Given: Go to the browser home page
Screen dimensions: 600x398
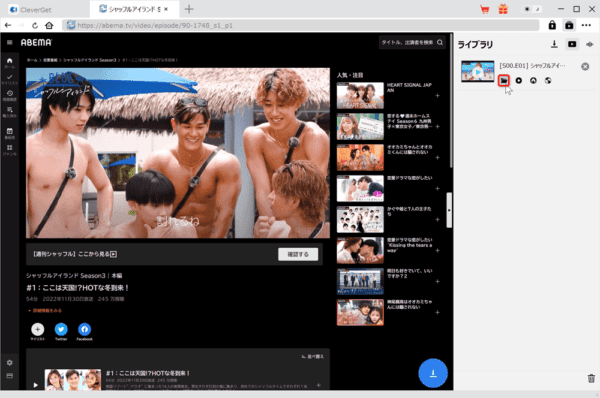Looking at the screenshot, I should [49, 25].
